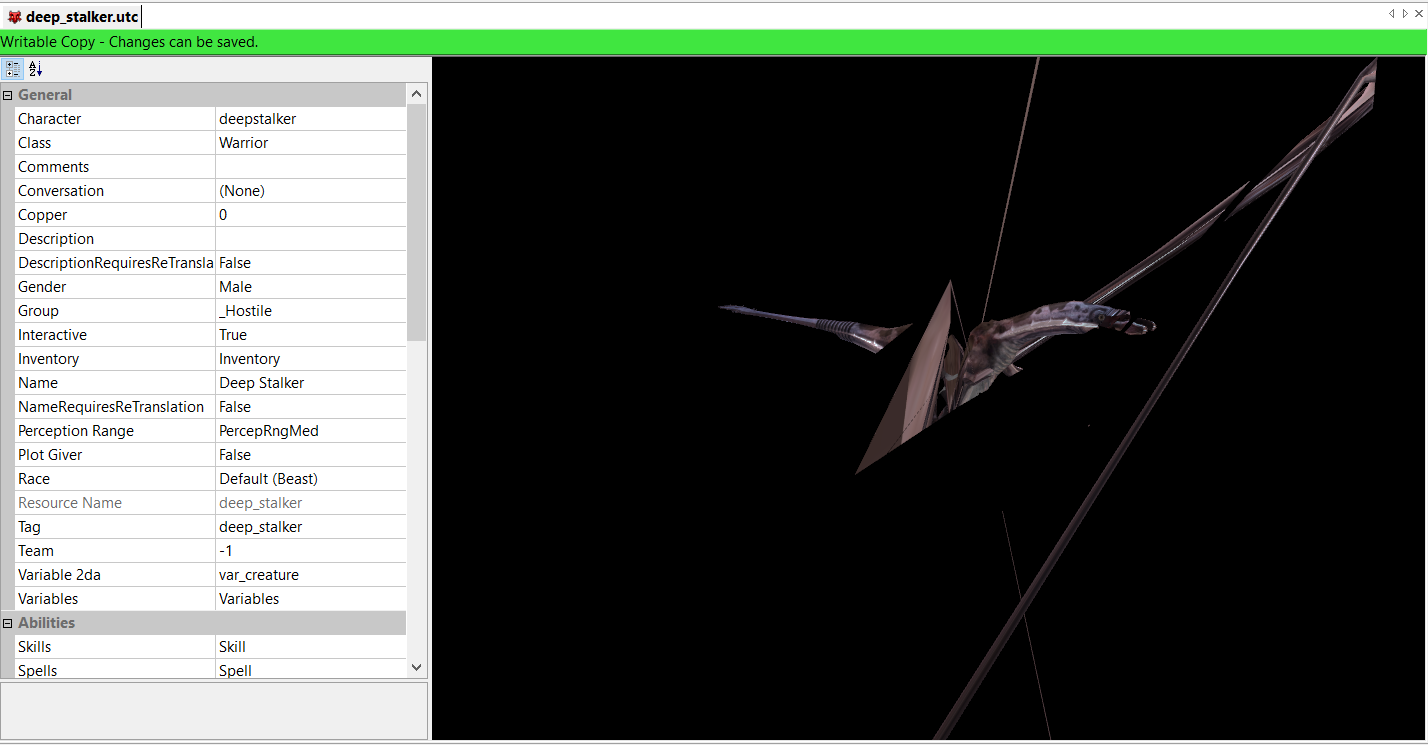Toggle NameRequiresReTranslation False value
The image size is (1428, 745).
[311, 407]
